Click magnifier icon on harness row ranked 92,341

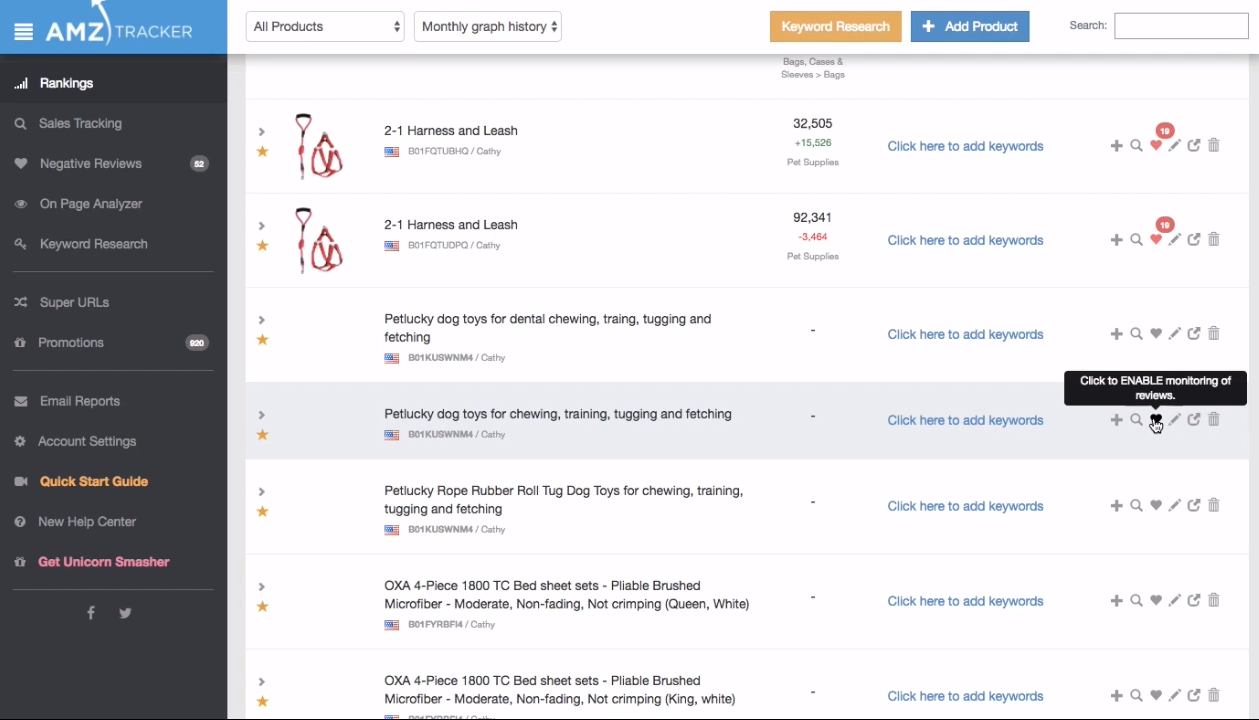[1136, 240]
